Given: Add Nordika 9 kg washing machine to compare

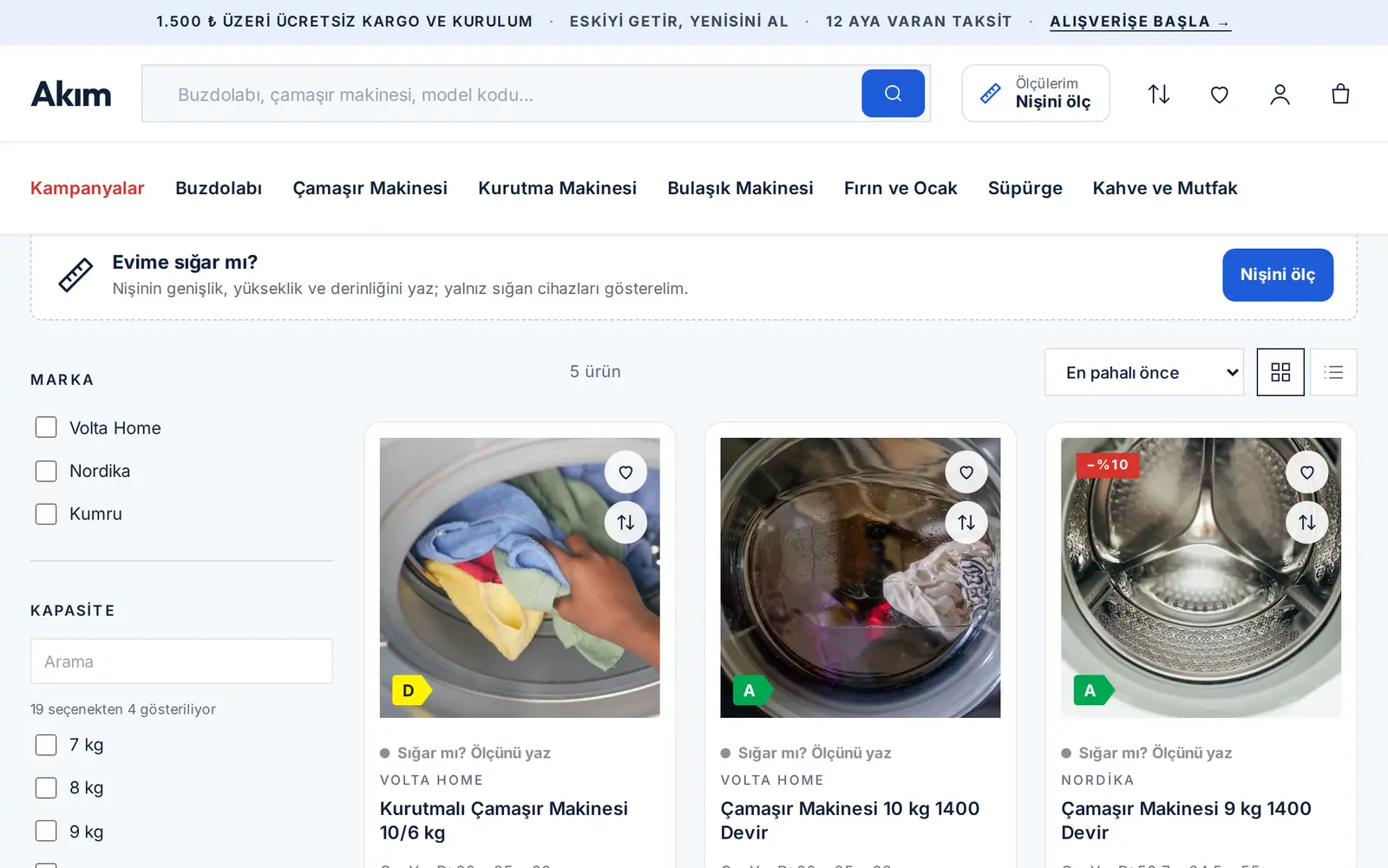Looking at the screenshot, I should (x=1307, y=522).
